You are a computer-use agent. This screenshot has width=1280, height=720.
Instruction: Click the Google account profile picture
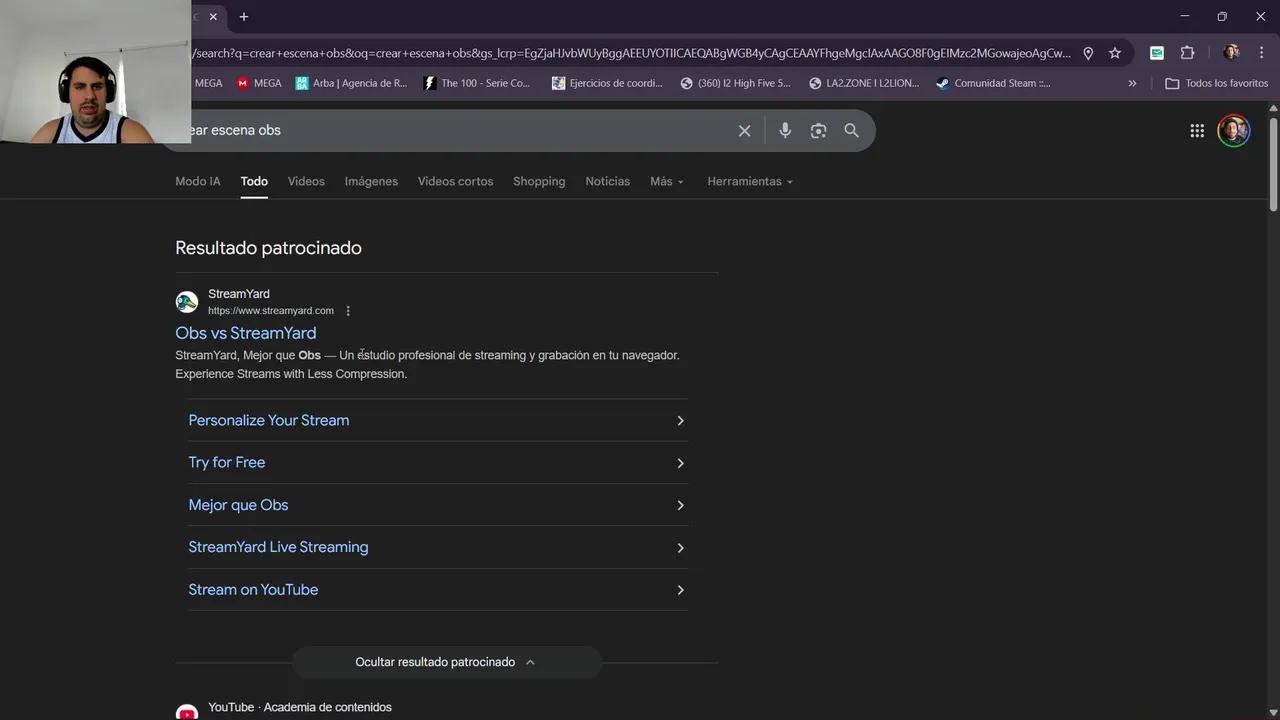coord(1233,131)
